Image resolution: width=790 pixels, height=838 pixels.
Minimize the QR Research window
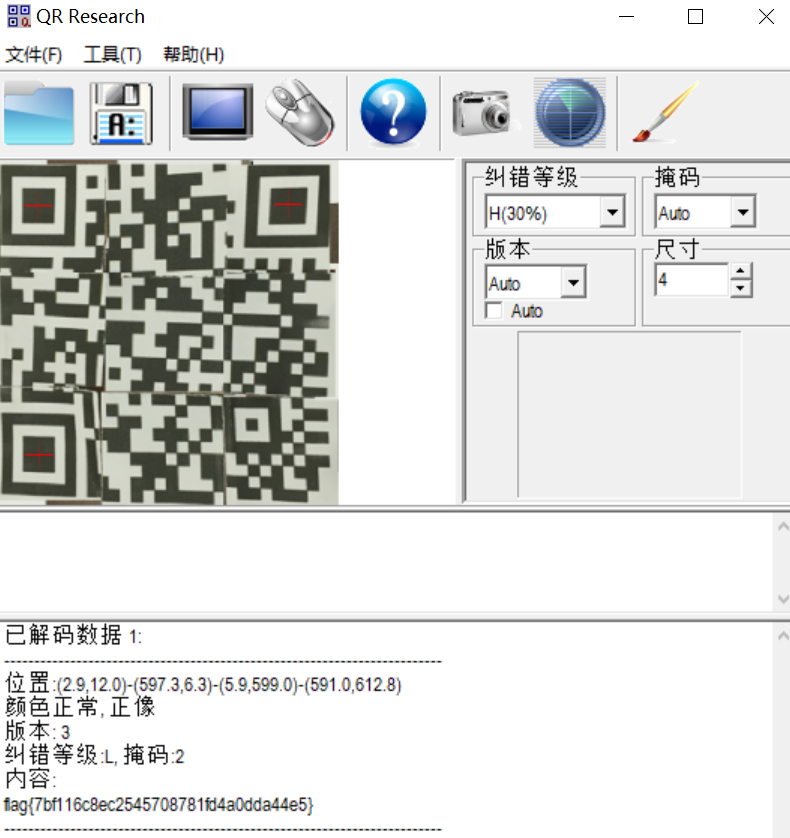(x=626, y=17)
